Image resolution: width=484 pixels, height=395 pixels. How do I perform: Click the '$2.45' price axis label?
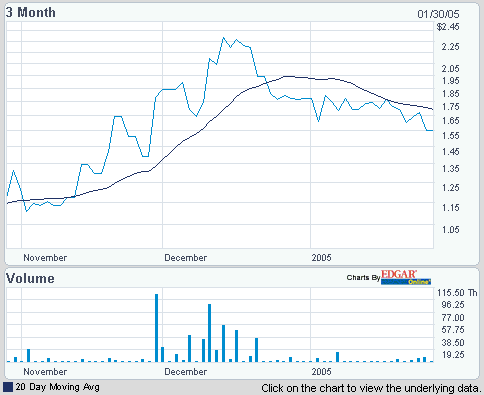(x=448, y=27)
